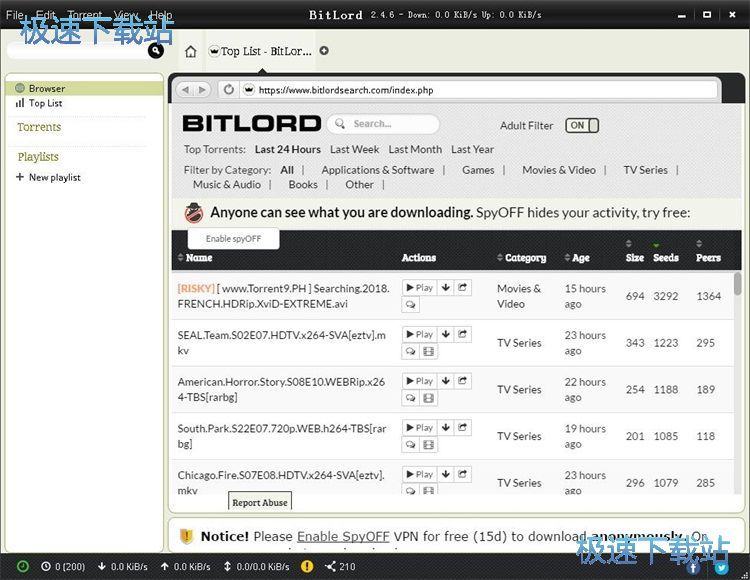
Task: Sort table by Age column
Action: point(577,258)
